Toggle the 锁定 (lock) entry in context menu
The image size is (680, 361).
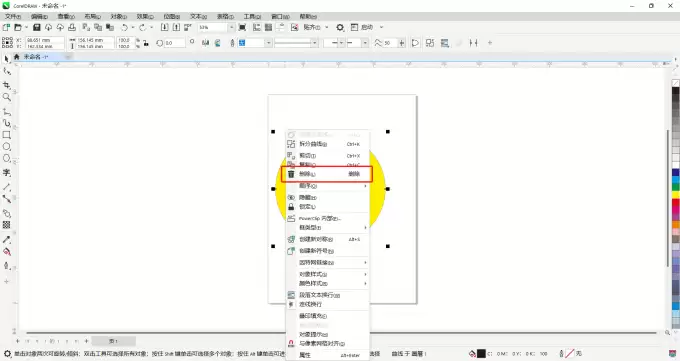(x=327, y=207)
